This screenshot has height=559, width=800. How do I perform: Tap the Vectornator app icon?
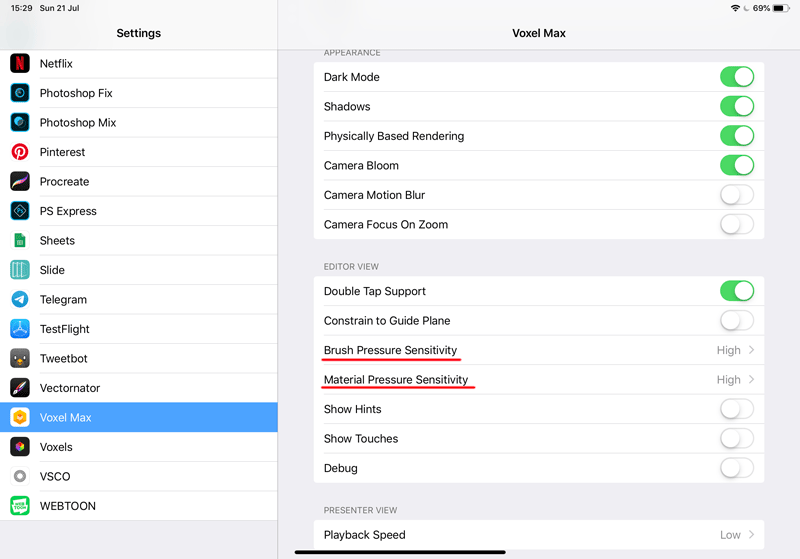tap(20, 388)
